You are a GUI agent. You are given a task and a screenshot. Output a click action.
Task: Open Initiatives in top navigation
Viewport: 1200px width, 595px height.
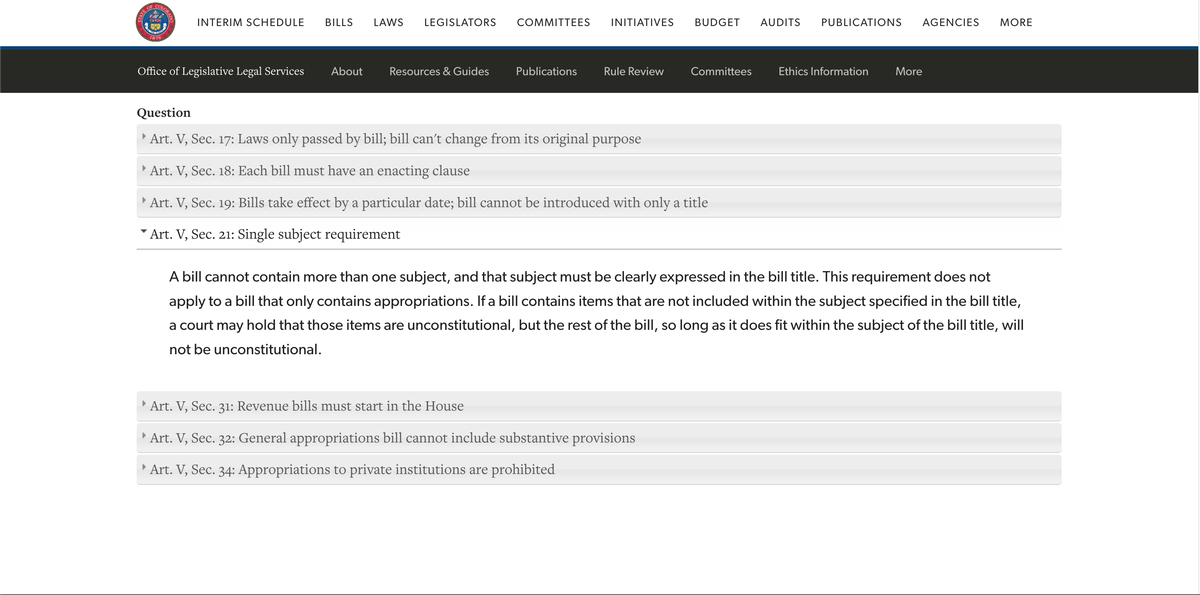642,22
